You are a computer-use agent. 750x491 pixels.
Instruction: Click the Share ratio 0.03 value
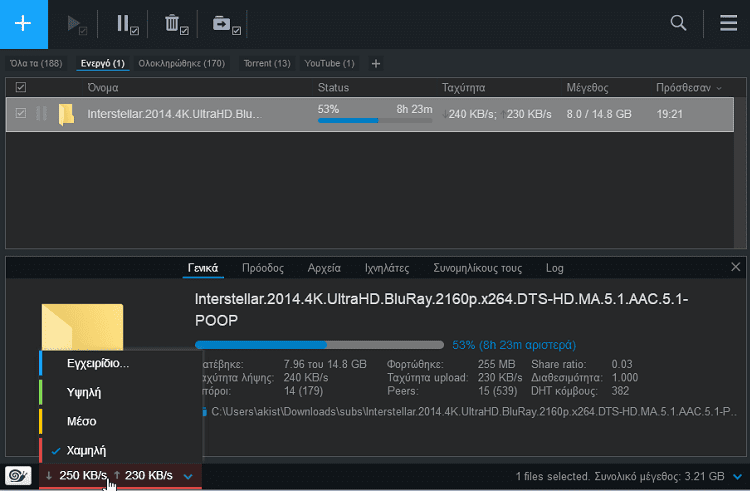point(622,364)
